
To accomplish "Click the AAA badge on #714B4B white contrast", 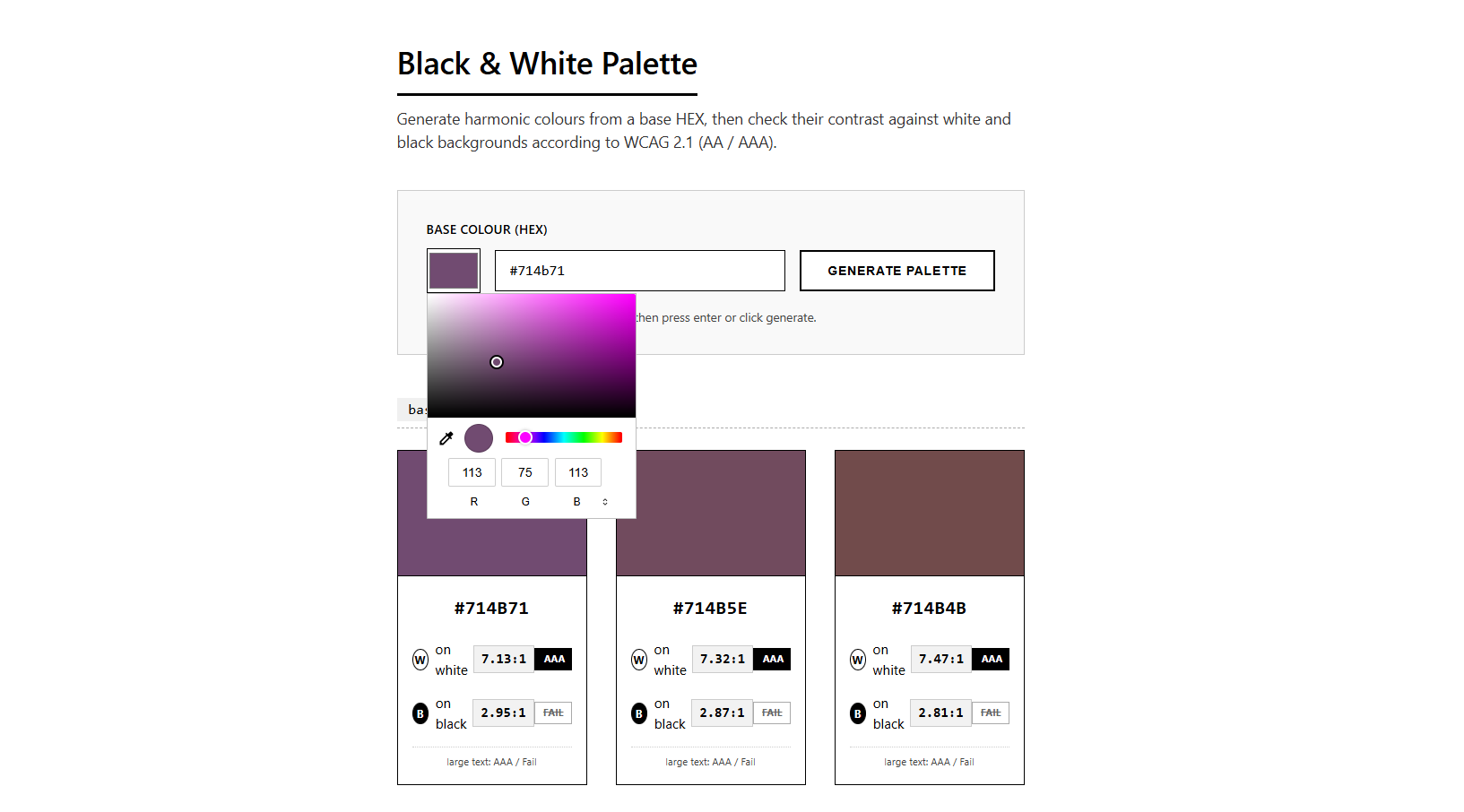I will point(991,659).
